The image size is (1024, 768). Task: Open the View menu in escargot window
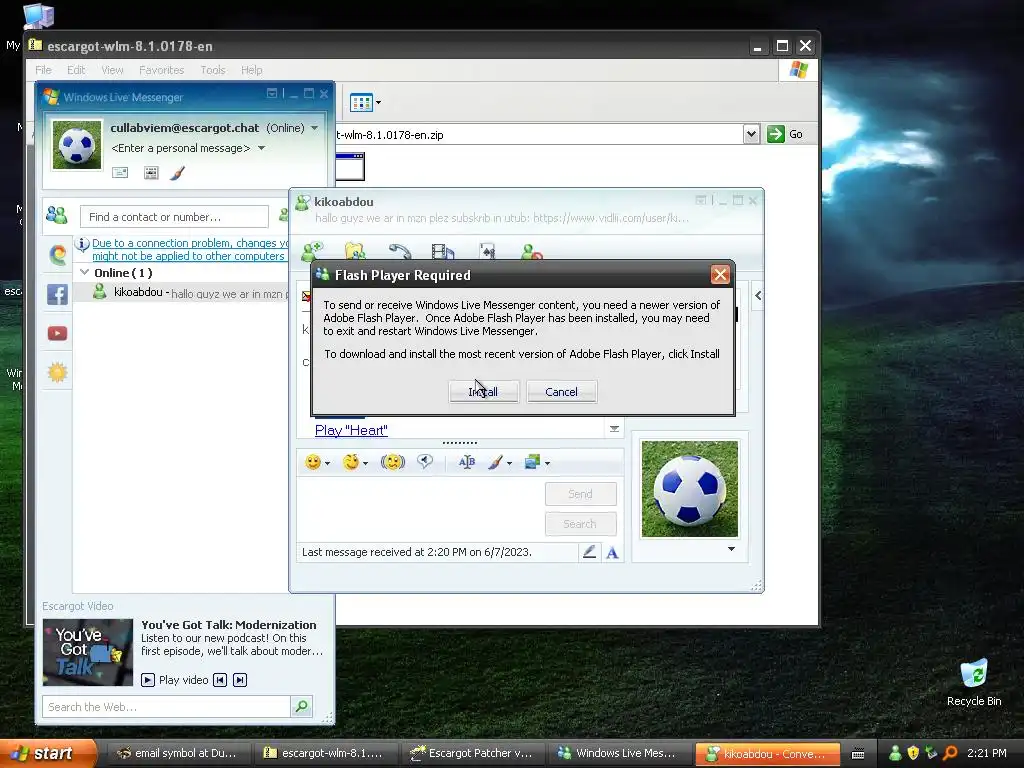point(112,70)
